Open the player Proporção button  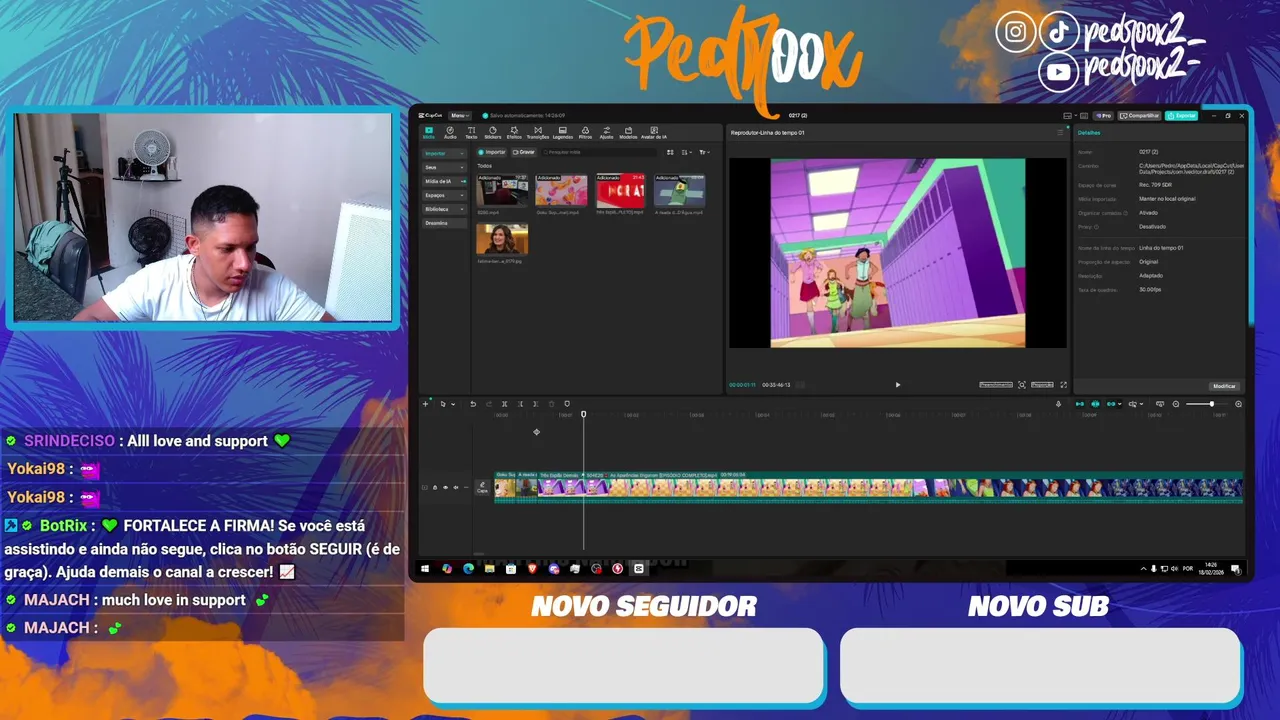1042,384
